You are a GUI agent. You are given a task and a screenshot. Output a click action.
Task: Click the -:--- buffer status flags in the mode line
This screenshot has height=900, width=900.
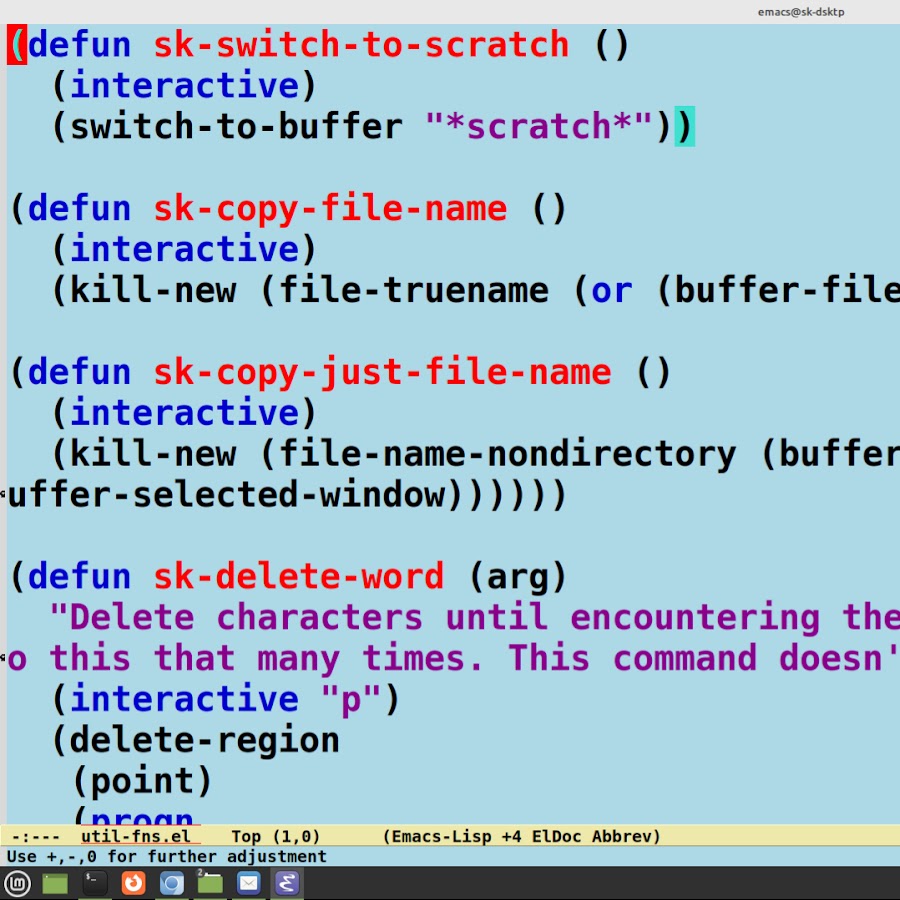(x=36, y=837)
